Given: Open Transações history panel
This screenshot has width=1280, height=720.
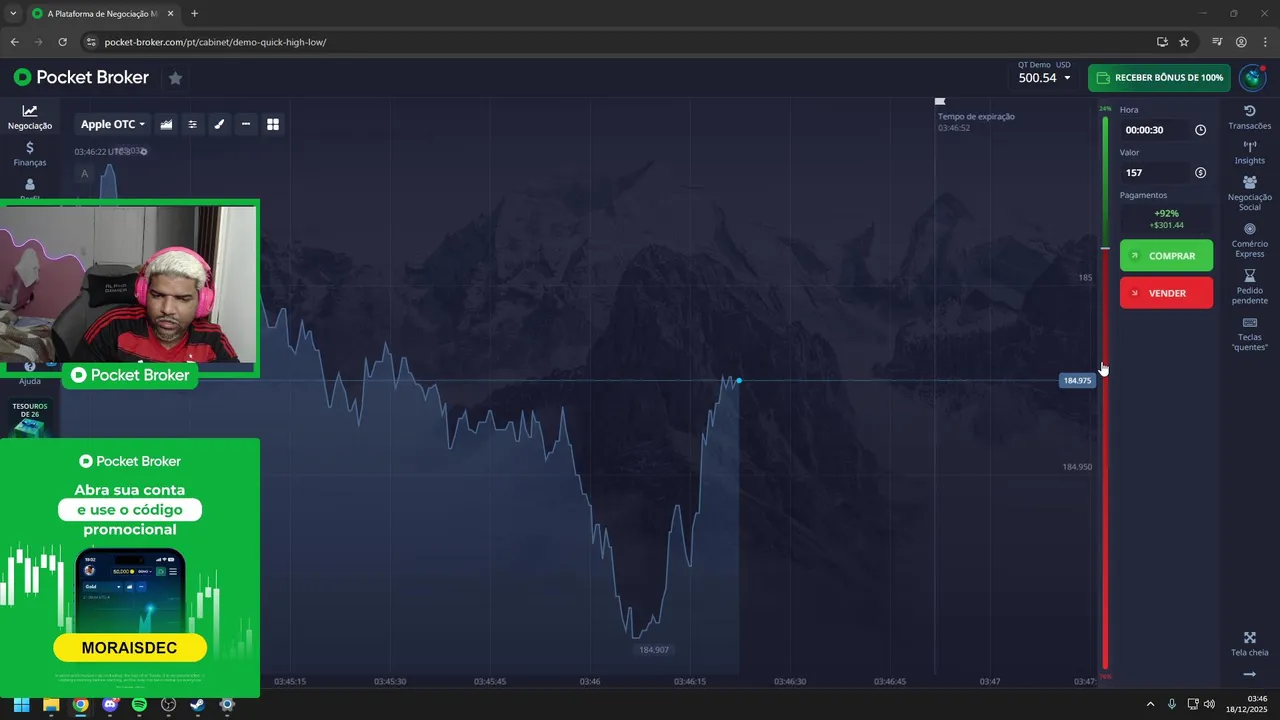Looking at the screenshot, I should pyautogui.click(x=1249, y=117).
